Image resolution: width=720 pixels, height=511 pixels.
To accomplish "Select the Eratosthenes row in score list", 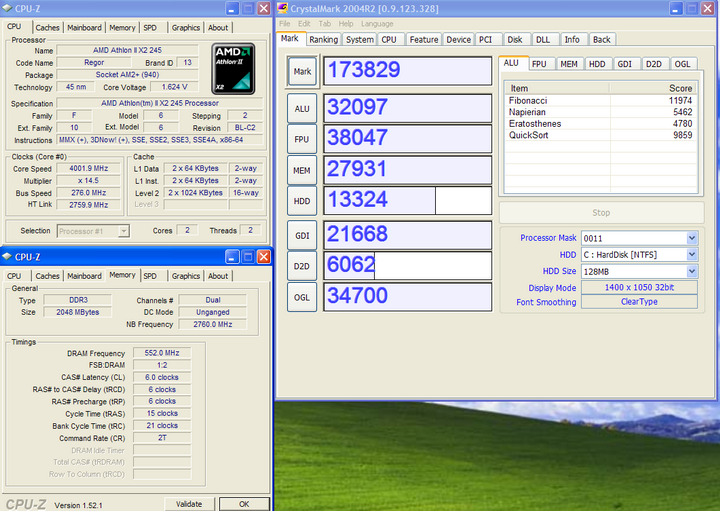I will coord(601,124).
